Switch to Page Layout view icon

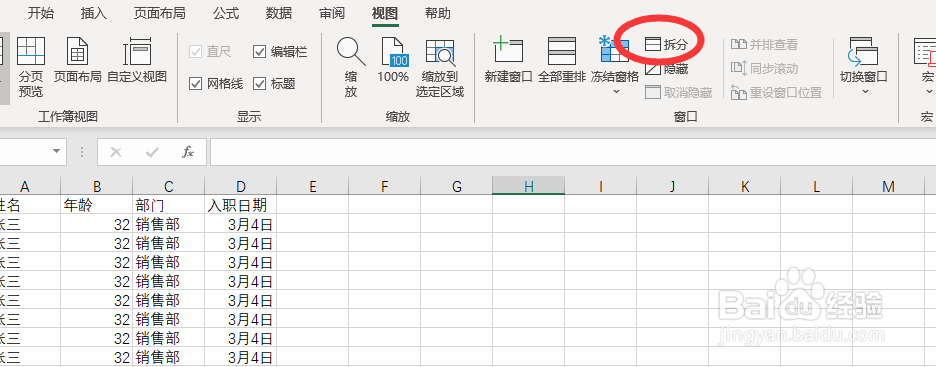coord(78,51)
